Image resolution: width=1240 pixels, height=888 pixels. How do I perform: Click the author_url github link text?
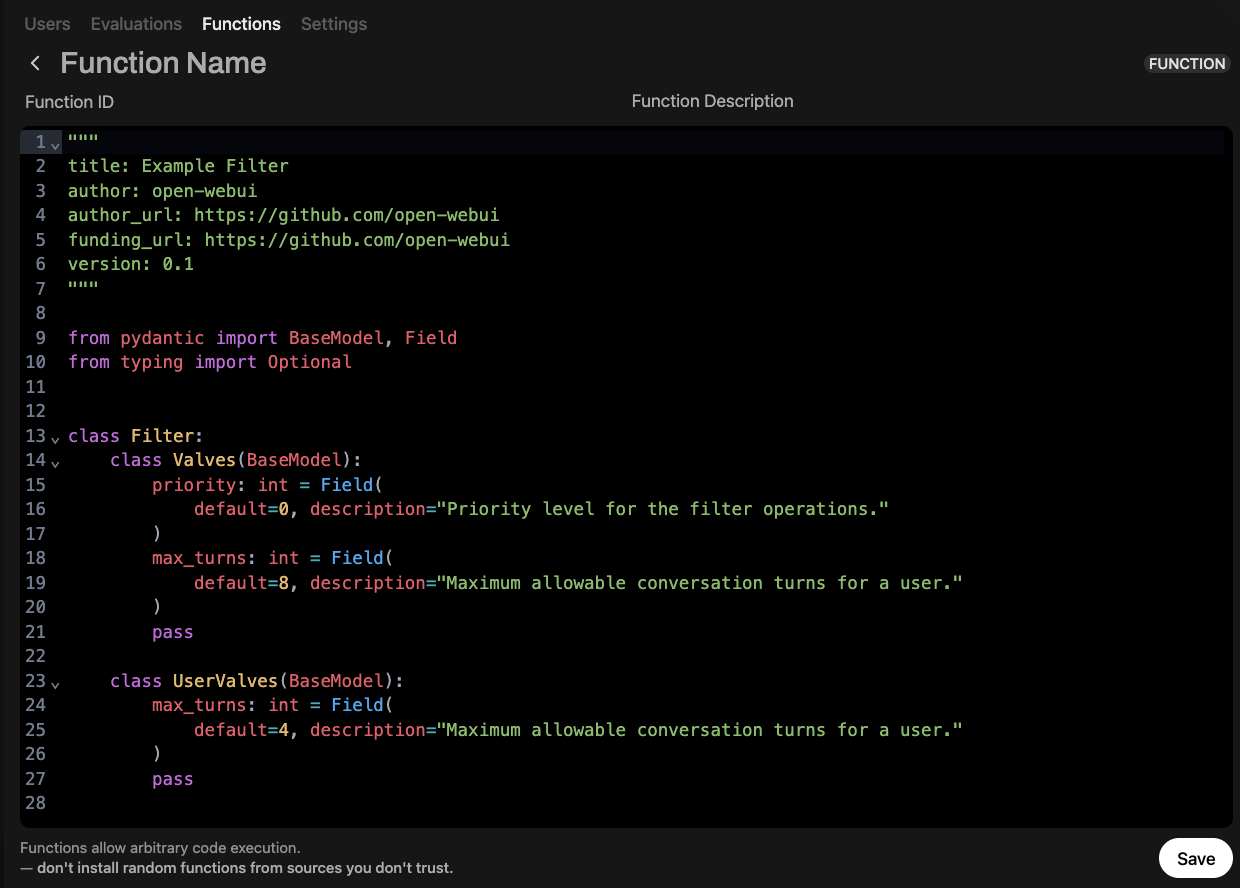pos(346,215)
